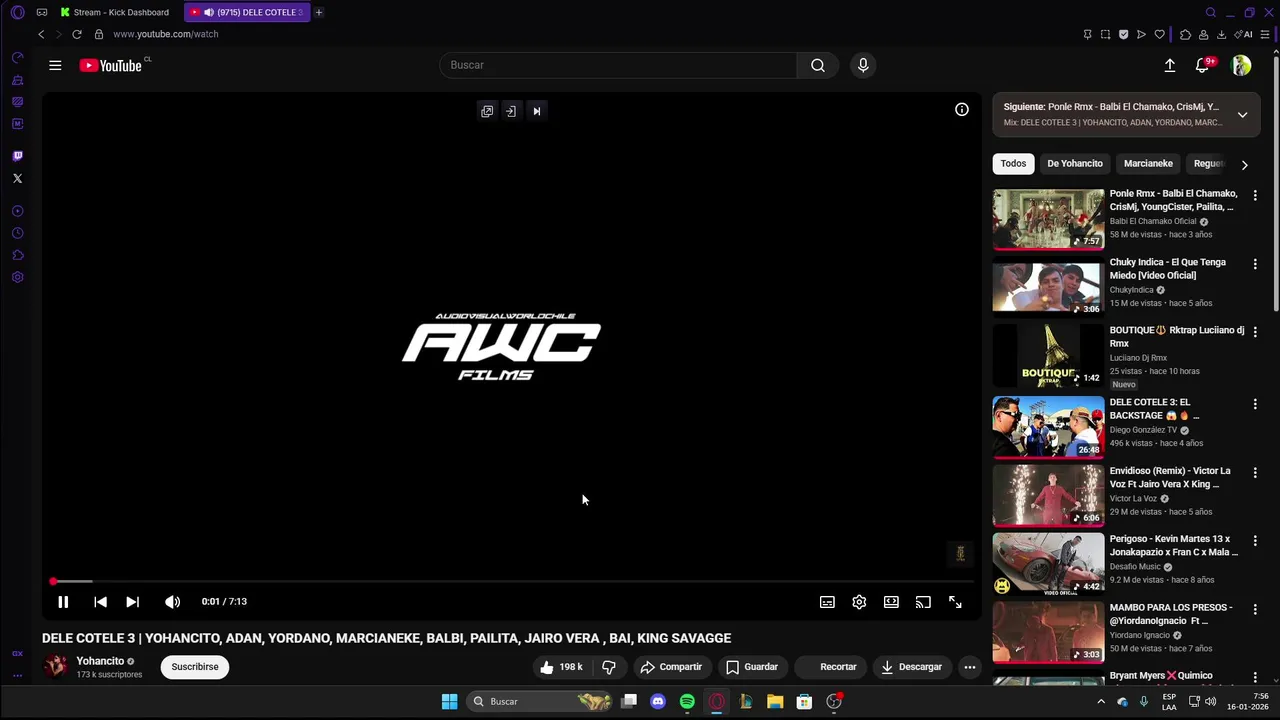Select the Marcianeke filter chip
The image size is (1280, 720).
click(1148, 164)
